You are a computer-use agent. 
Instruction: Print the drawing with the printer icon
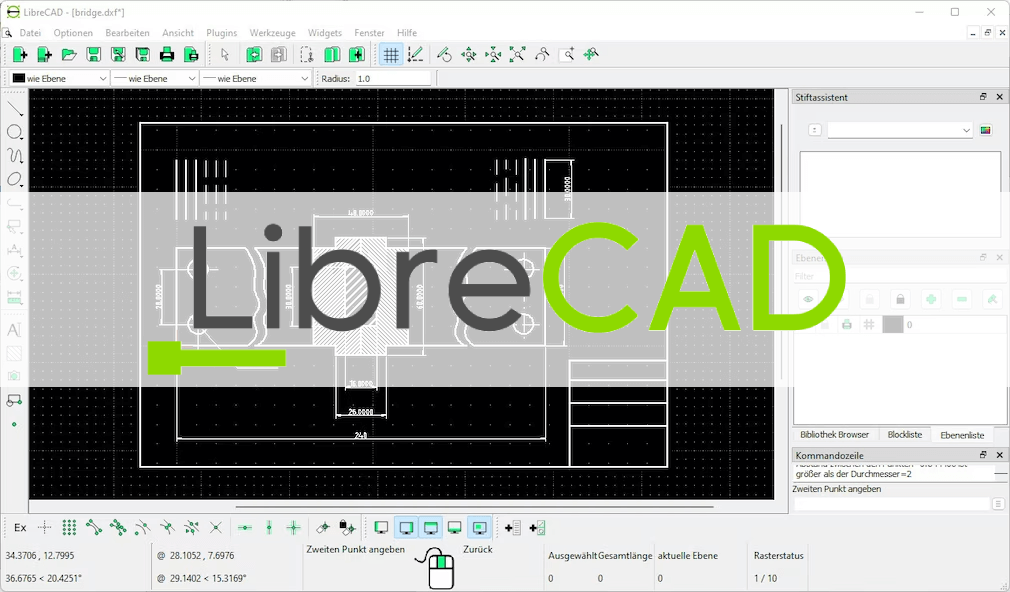(167, 55)
